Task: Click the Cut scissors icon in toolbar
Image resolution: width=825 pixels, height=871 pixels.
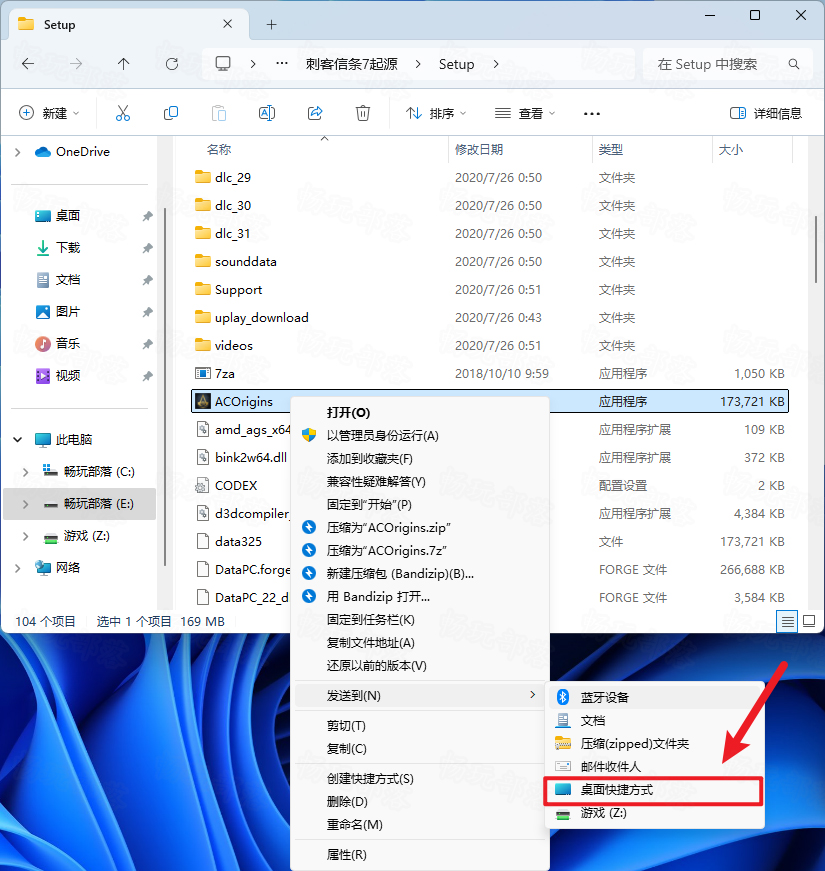Action: click(x=123, y=113)
